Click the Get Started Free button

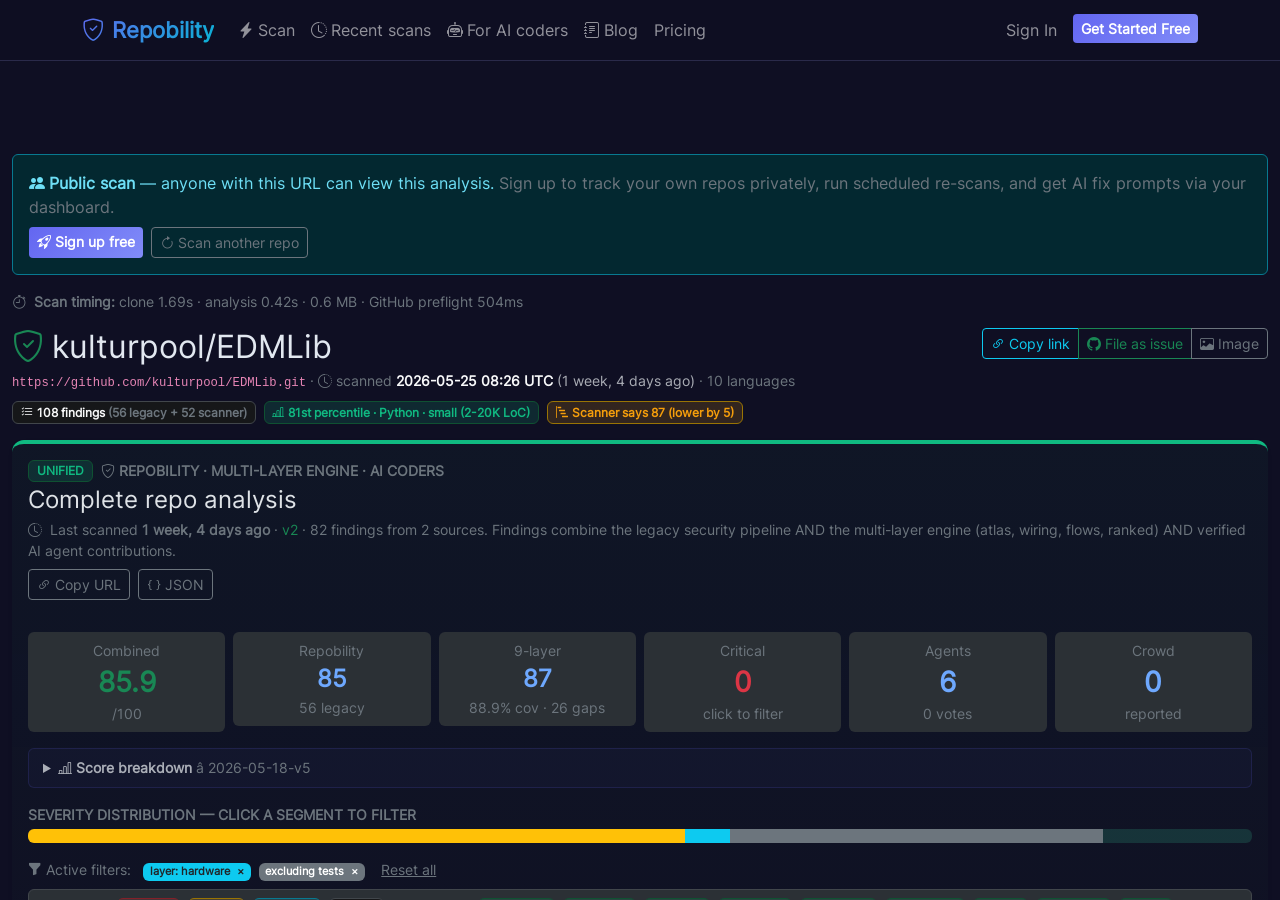(x=1135, y=29)
